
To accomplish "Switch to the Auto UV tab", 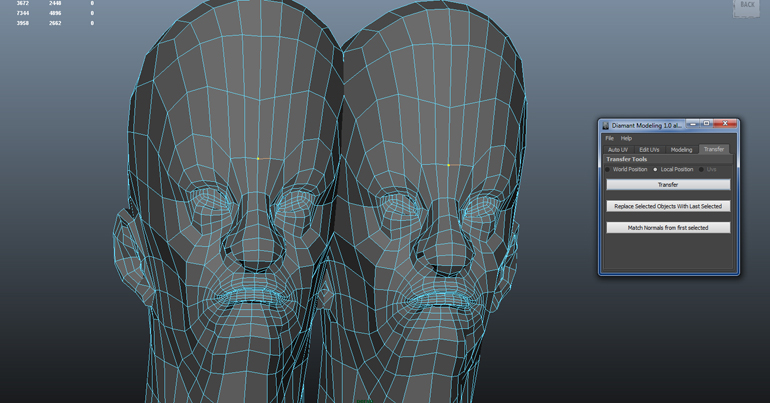I will tap(618, 149).
